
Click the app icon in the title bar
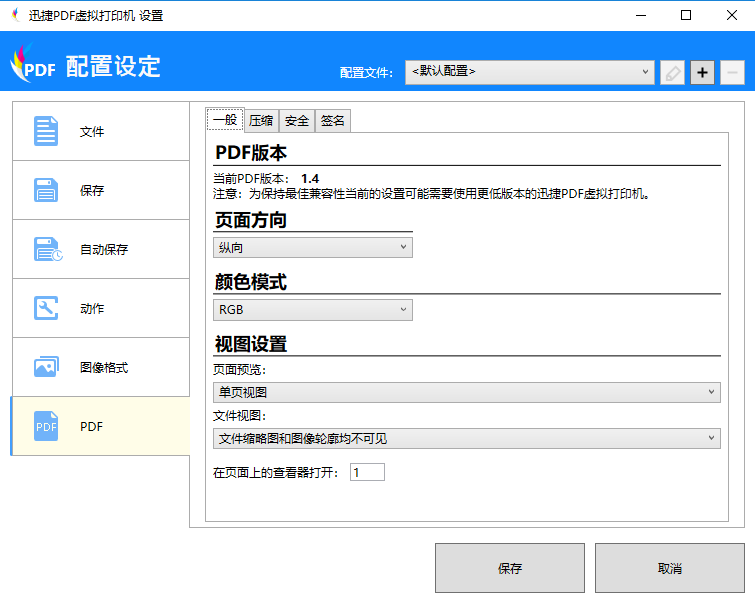click(16, 15)
